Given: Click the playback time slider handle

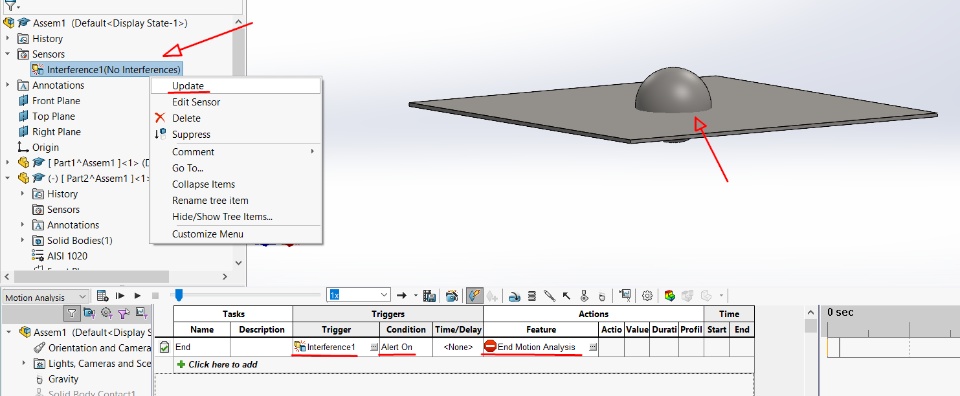Looking at the screenshot, I should 179,296.
